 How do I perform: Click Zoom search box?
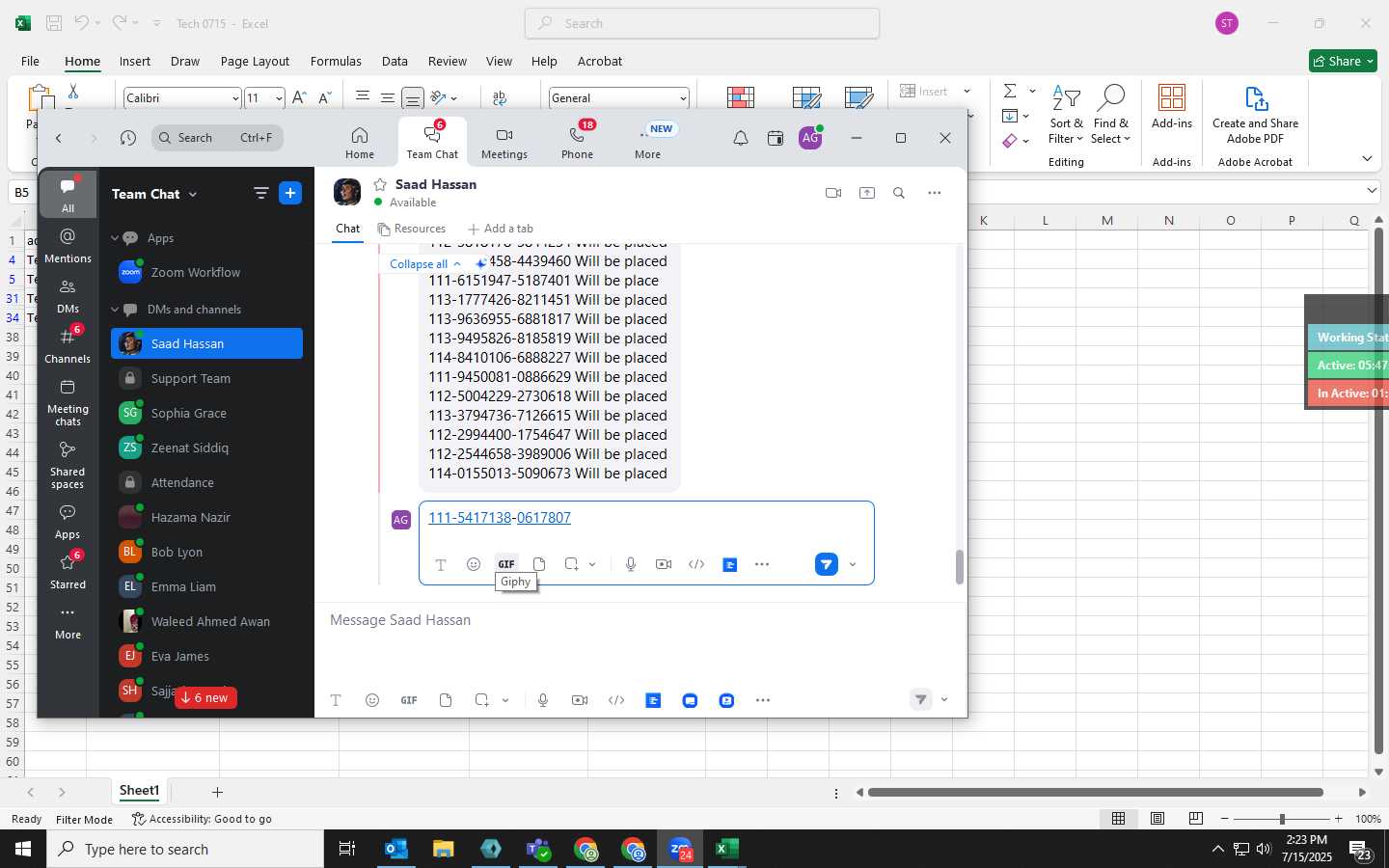point(217,138)
